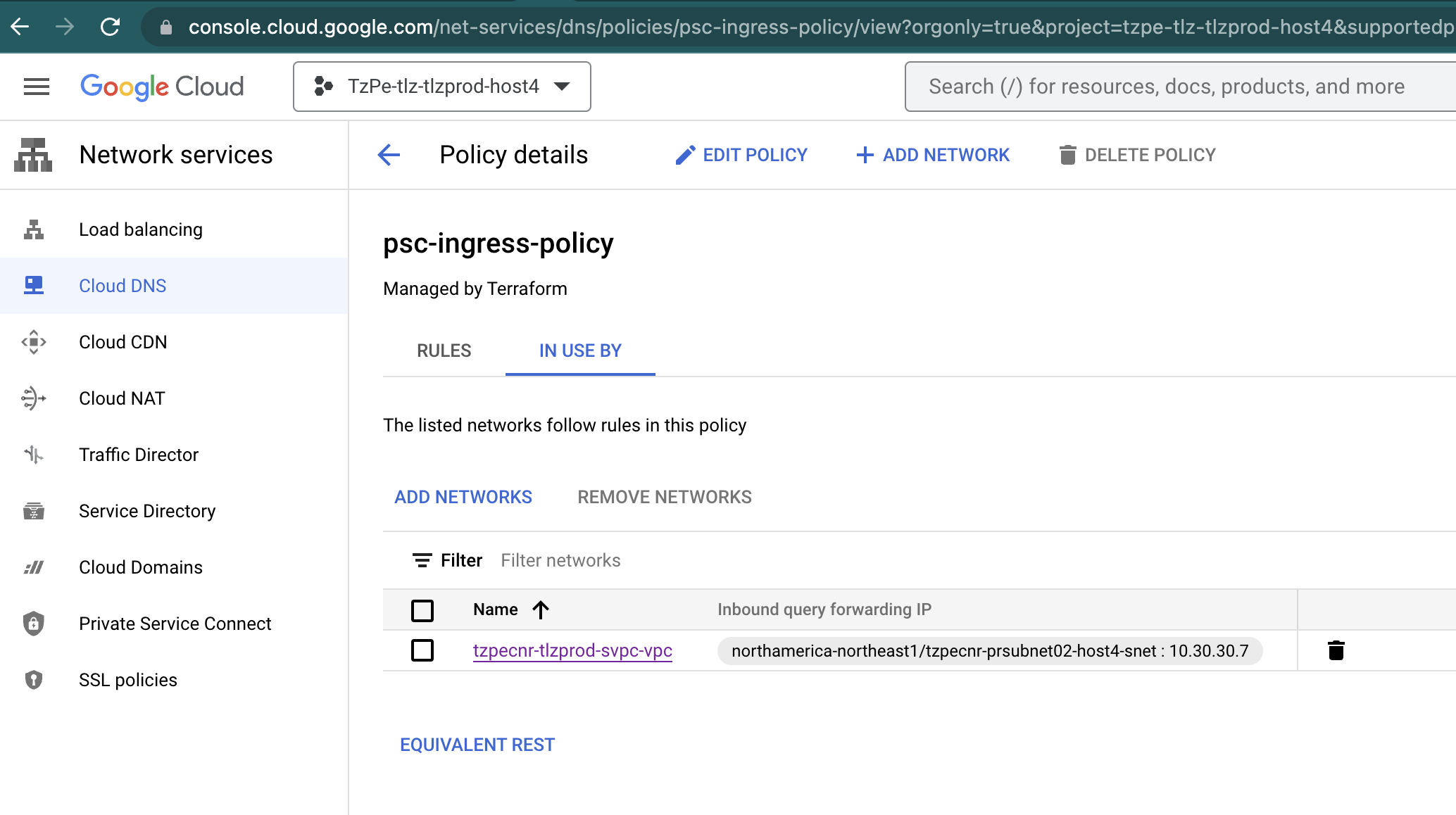
Task: Open the tzpecnr-tlzprod-svpc-vpc network link
Action: point(572,650)
